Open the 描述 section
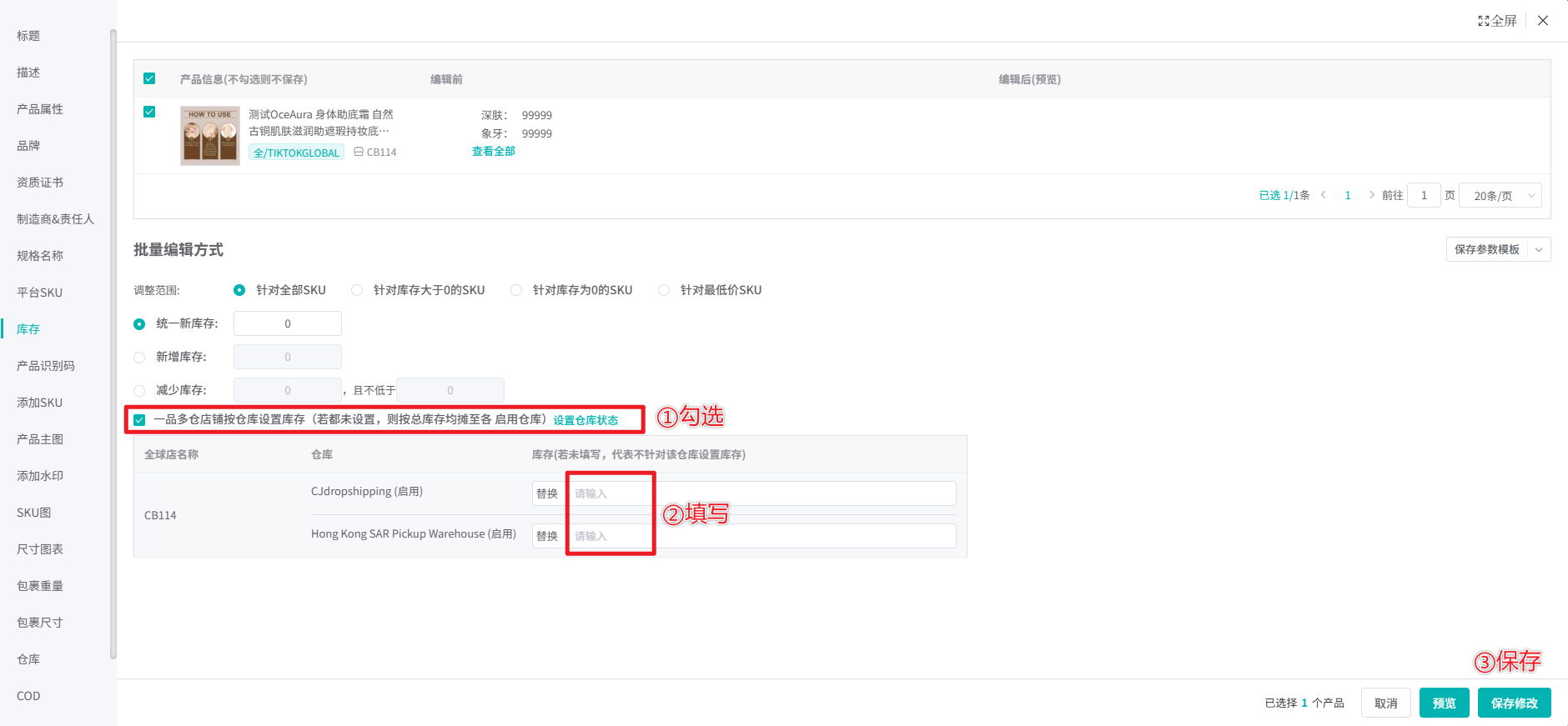Viewport: 1568px width, 726px height. (x=28, y=73)
